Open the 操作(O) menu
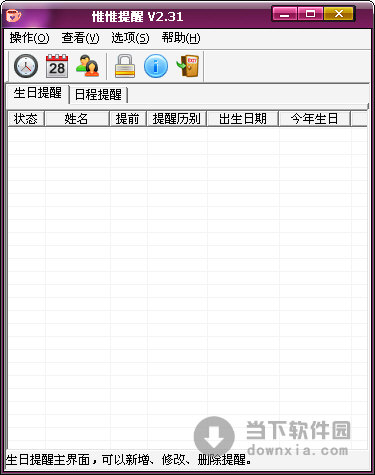The image size is (375, 475). tap(29, 38)
